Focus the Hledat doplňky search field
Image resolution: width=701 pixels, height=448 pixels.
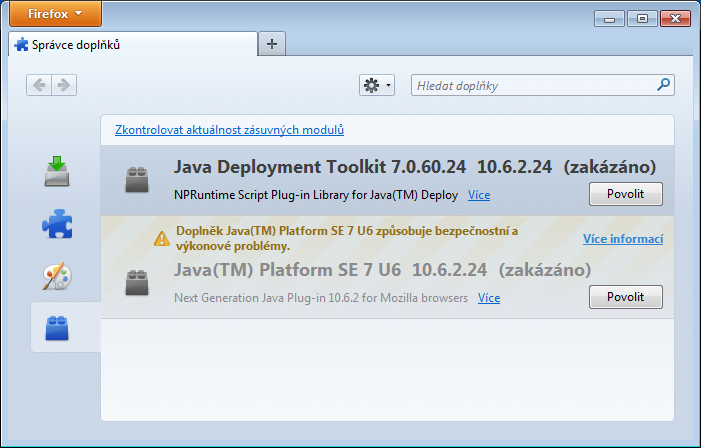click(x=543, y=85)
